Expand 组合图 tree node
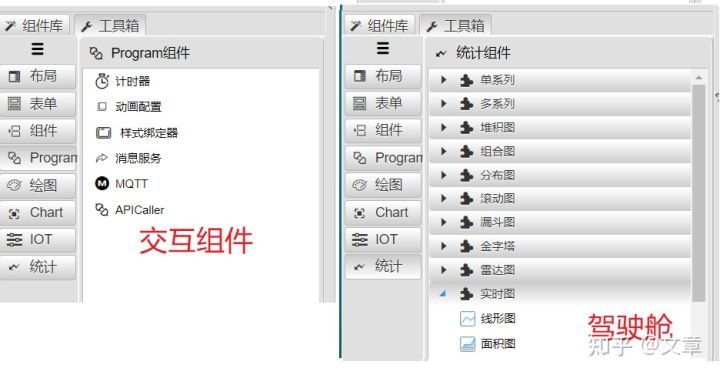Image resolution: width=720 pixels, height=375 pixels. [444, 151]
